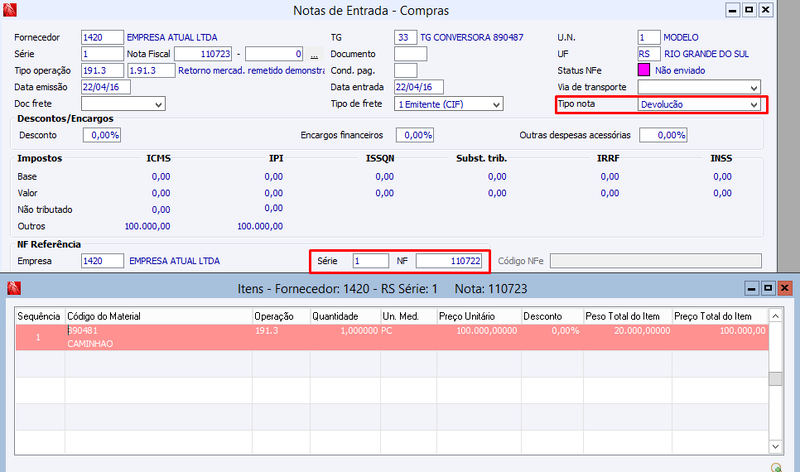Maximize the Itens sub-window
Screen dimensions: 800x472
[768, 288]
